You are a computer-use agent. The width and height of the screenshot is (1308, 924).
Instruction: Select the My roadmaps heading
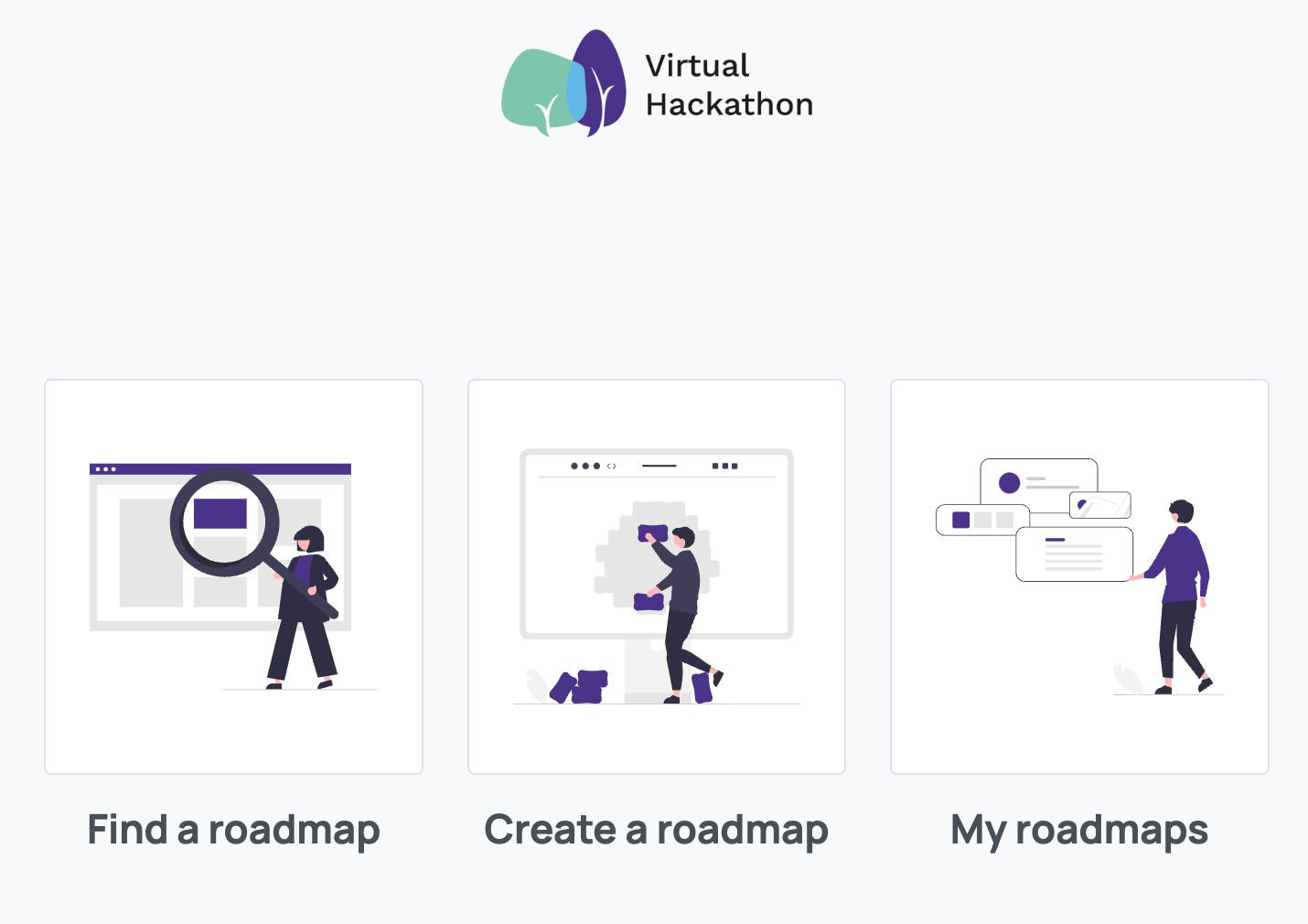pos(1079,831)
